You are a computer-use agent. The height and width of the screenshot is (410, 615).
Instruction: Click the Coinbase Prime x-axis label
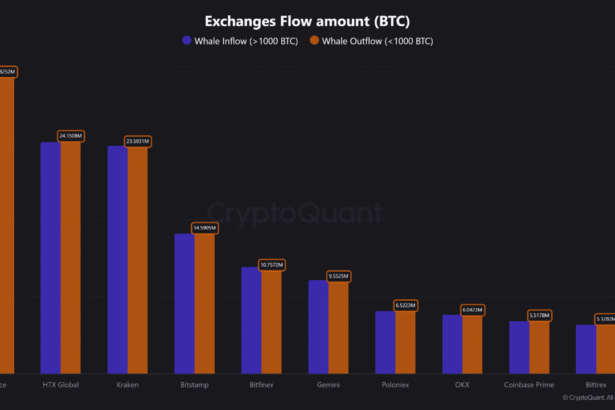pos(529,384)
